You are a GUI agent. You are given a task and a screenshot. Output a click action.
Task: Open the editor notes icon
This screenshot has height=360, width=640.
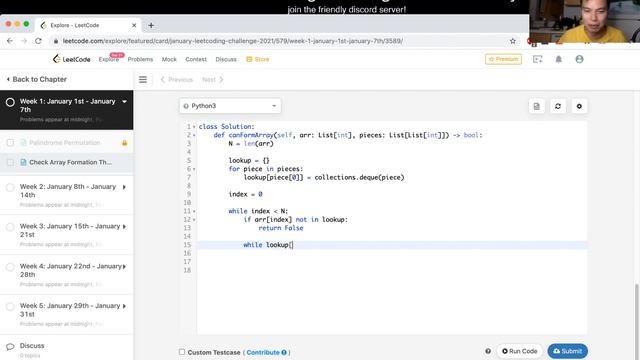(x=537, y=106)
